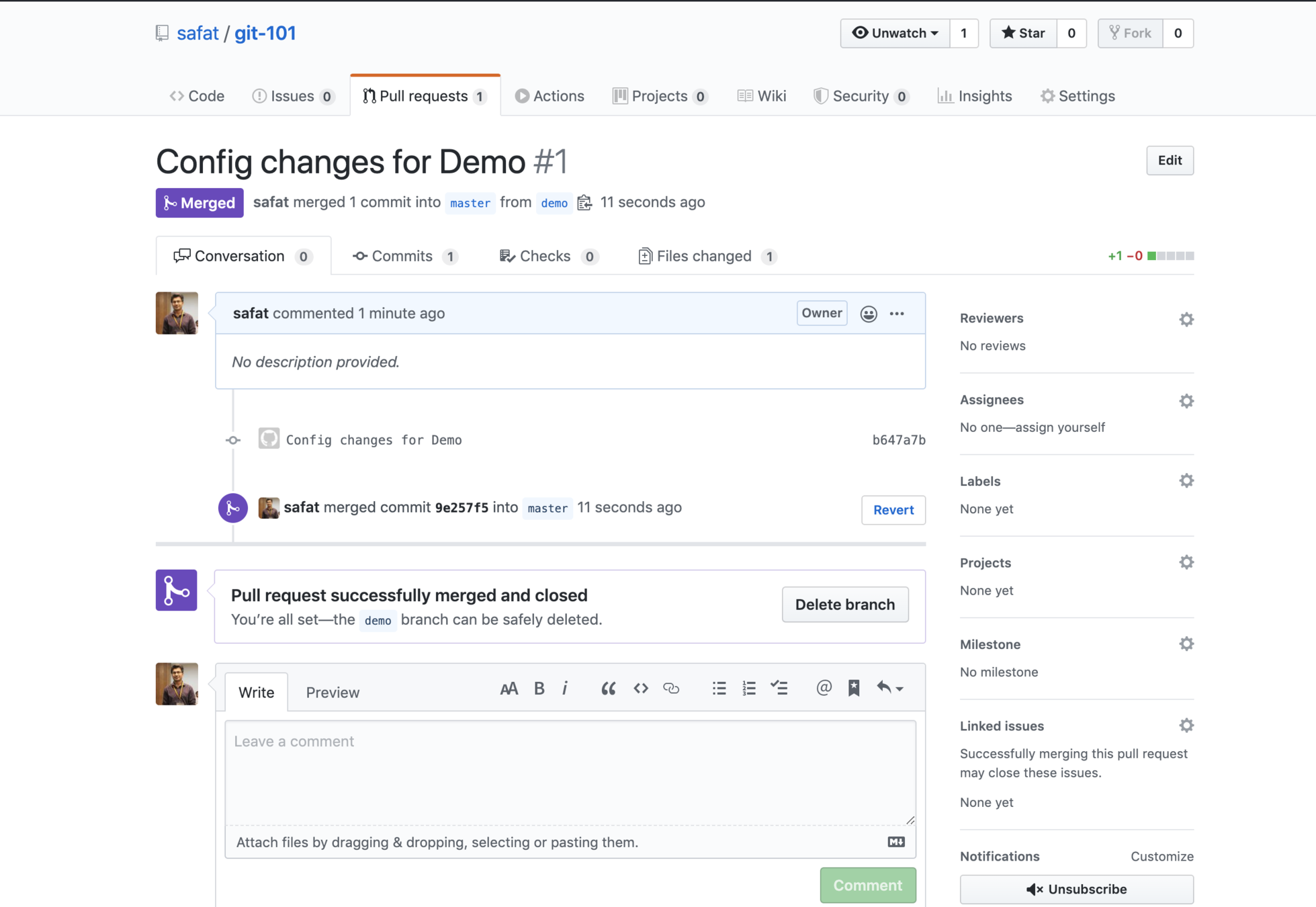Click the Delete branch button
The width and height of the screenshot is (1316, 907).
[x=844, y=604]
